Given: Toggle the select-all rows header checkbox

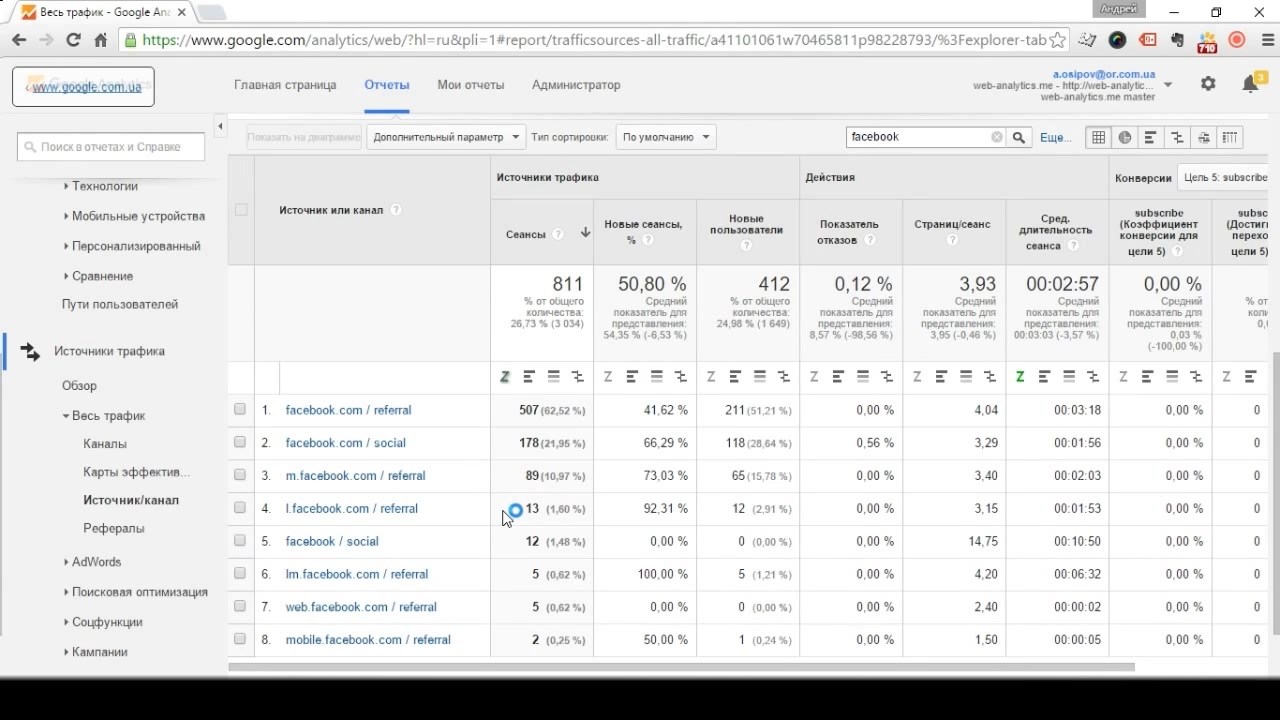Looking at the screenshot, I should tap(240, 210).
